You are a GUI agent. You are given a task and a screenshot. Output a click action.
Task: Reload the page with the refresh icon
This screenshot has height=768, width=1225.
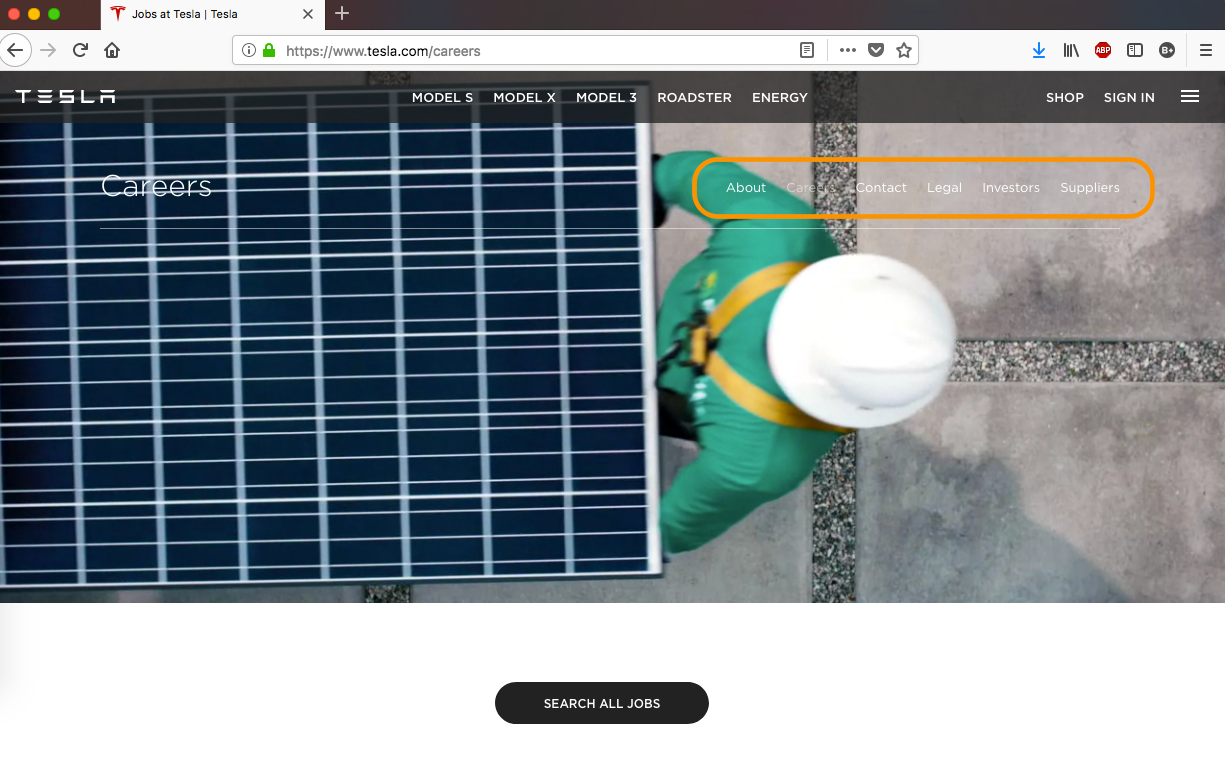pyautogui.click(x=80, y=50)
